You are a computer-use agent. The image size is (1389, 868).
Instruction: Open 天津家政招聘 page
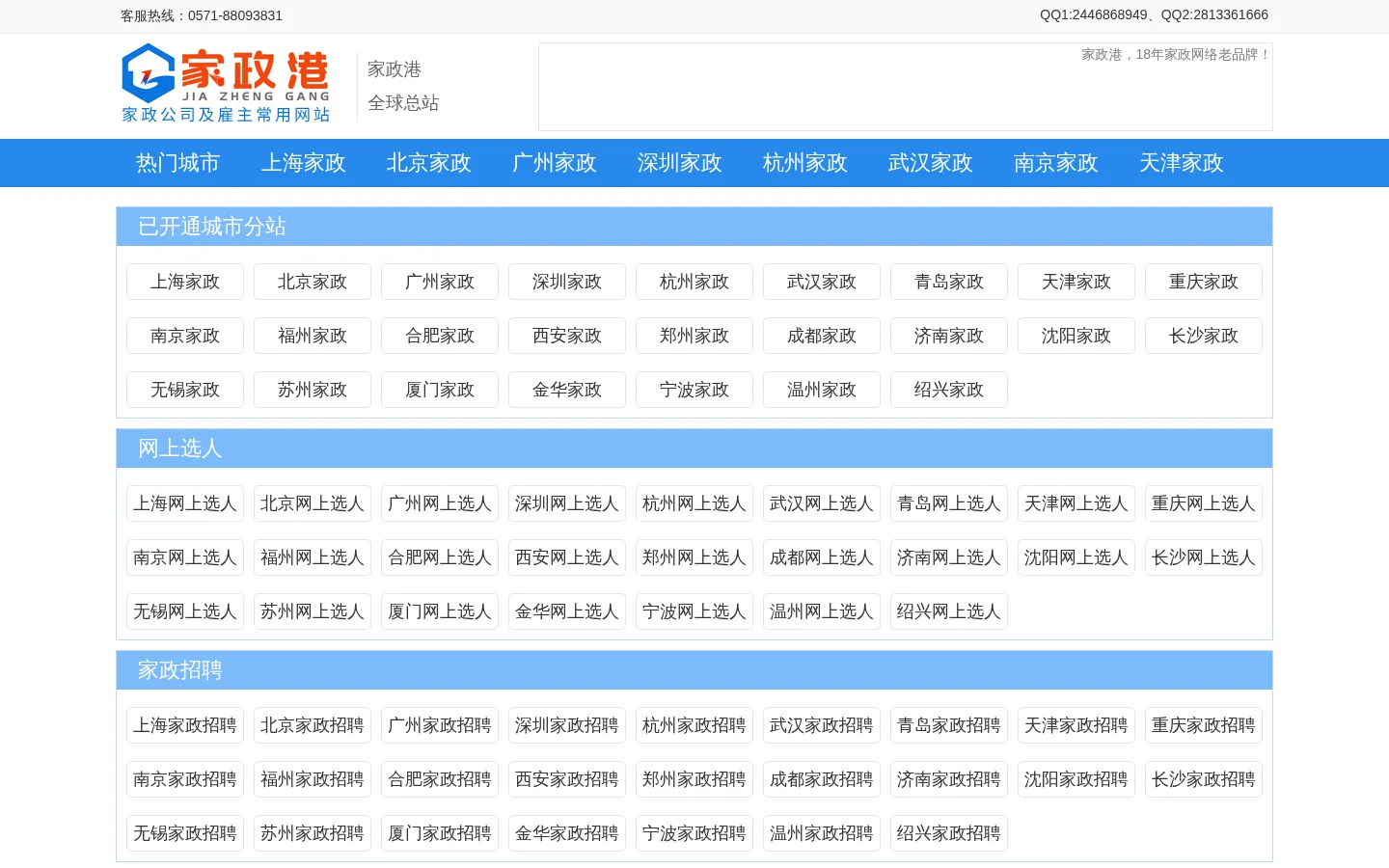pyautogui.click(x=1076, y=725)
